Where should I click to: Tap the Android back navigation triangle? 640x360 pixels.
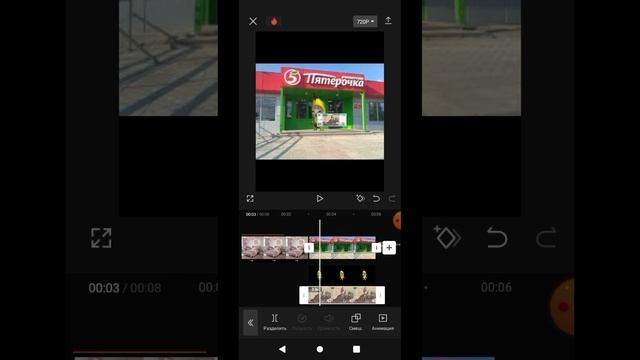pyautogui.click(x=282, y=349)
